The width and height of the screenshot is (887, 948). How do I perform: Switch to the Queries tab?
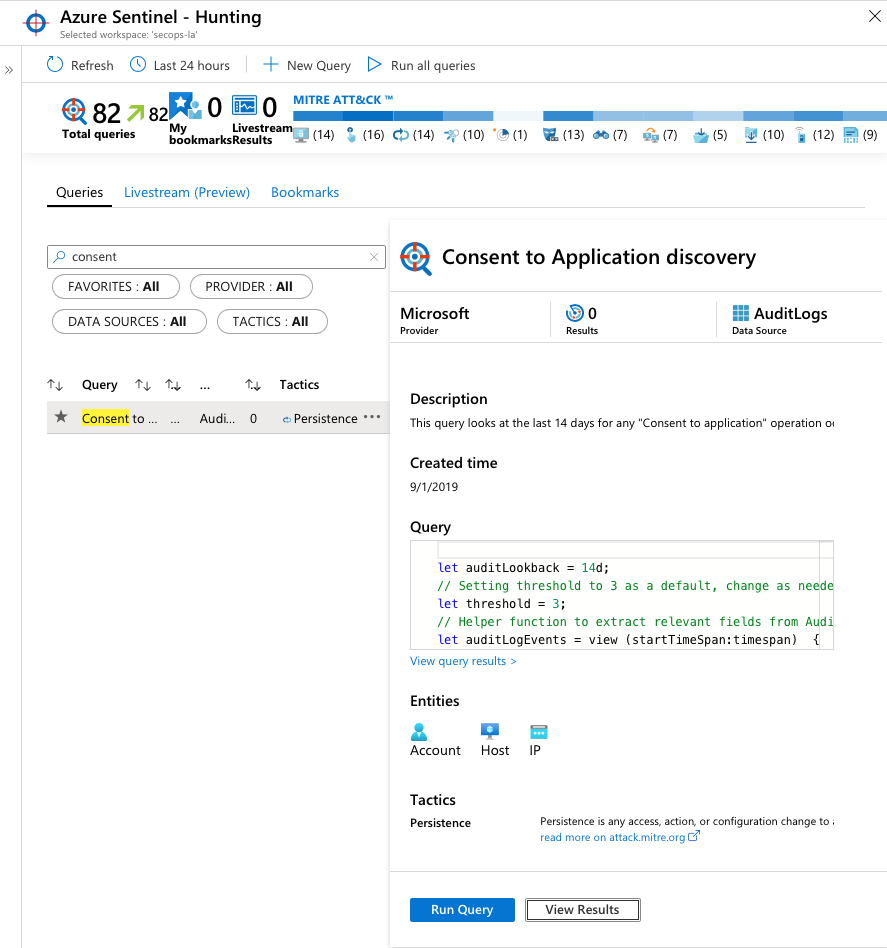pos(79,192)
